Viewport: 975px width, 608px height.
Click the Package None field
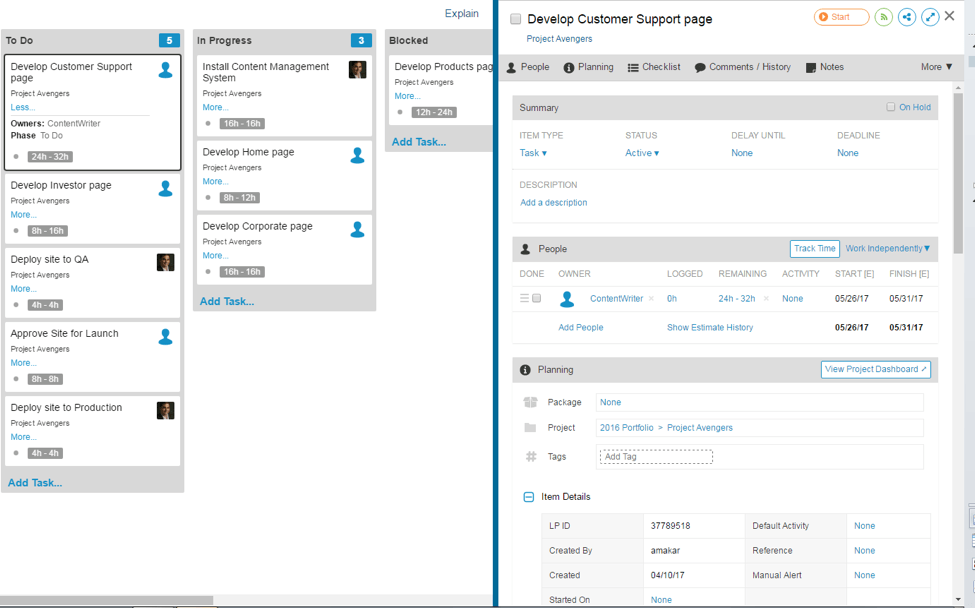pos(759,402)
